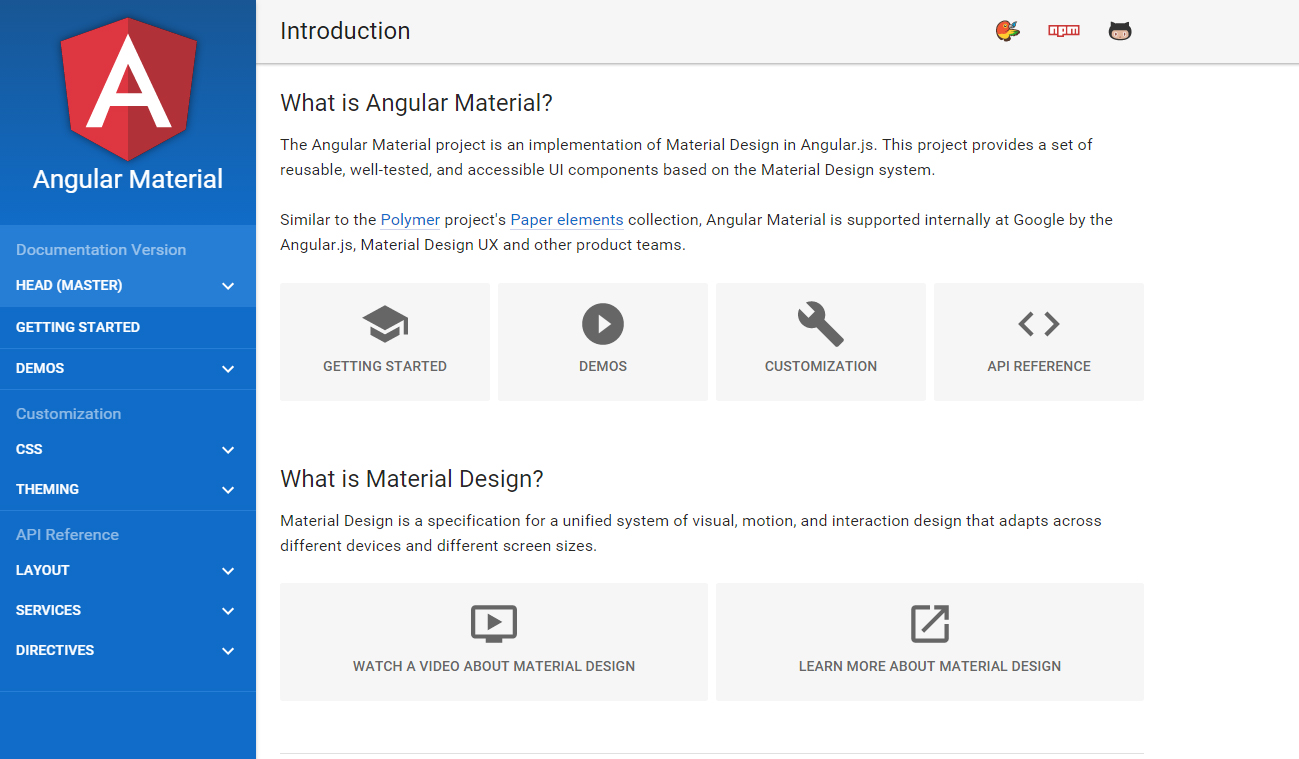This screenshot has width=1299, height=759.
Task: Click the Documentation Version label
Action: click(101, 250)
